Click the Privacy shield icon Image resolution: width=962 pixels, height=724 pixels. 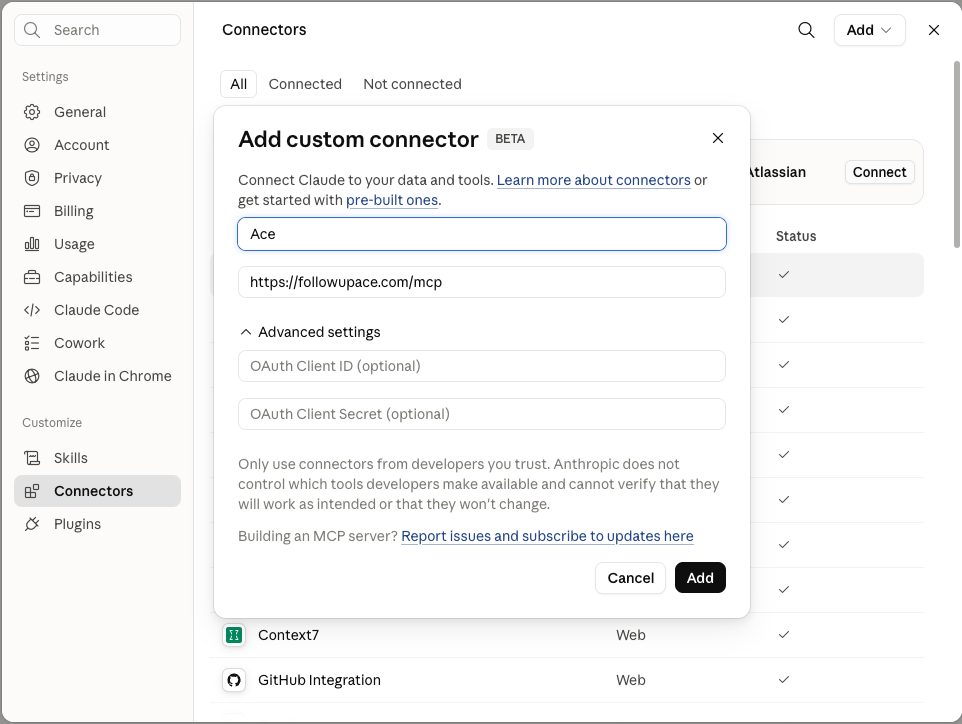tap(32, 178)
